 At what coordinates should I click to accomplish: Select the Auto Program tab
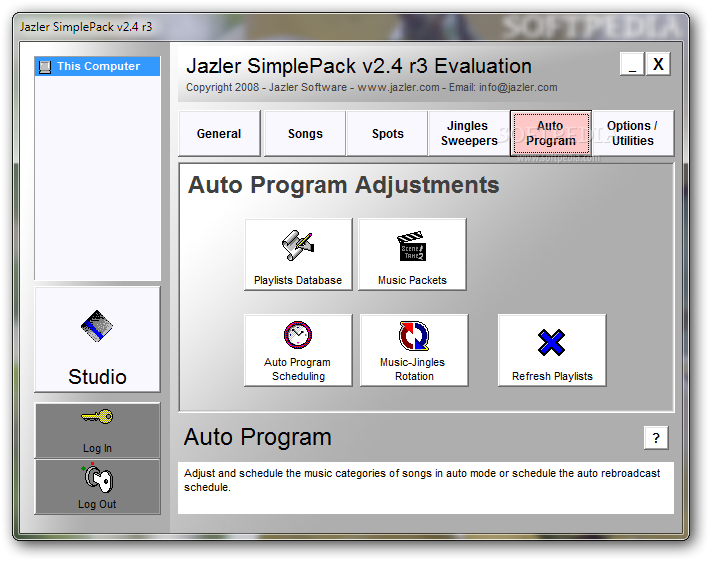tap(551, 134)
